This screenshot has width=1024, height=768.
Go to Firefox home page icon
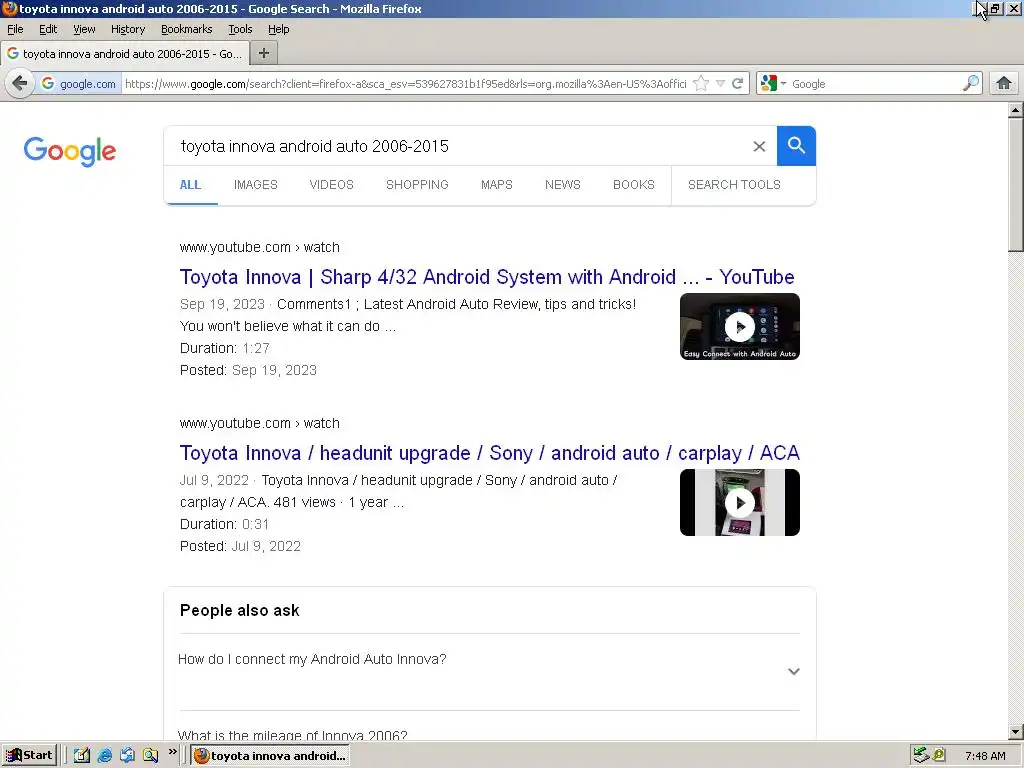click(1004, 84)
